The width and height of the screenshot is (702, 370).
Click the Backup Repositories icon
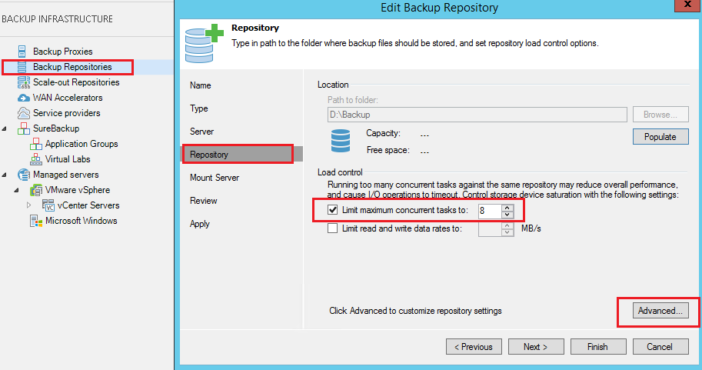click(x=22, y=67)
